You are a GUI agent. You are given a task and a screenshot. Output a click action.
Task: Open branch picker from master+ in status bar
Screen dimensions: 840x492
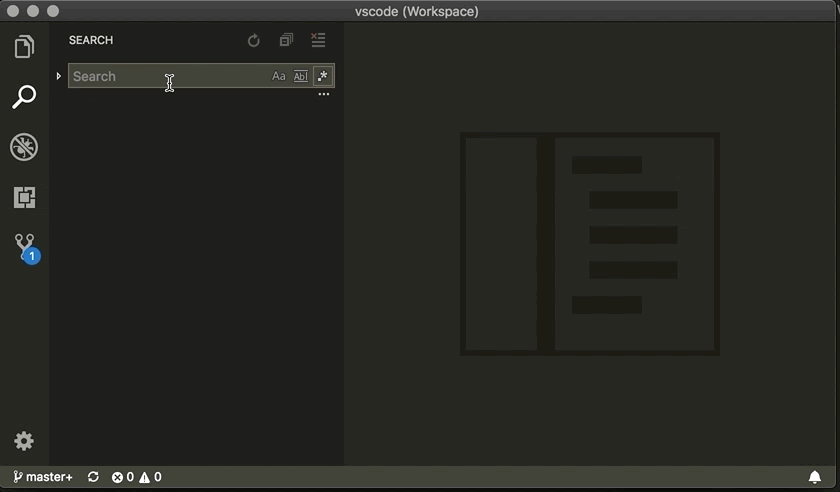click(43, 477)
